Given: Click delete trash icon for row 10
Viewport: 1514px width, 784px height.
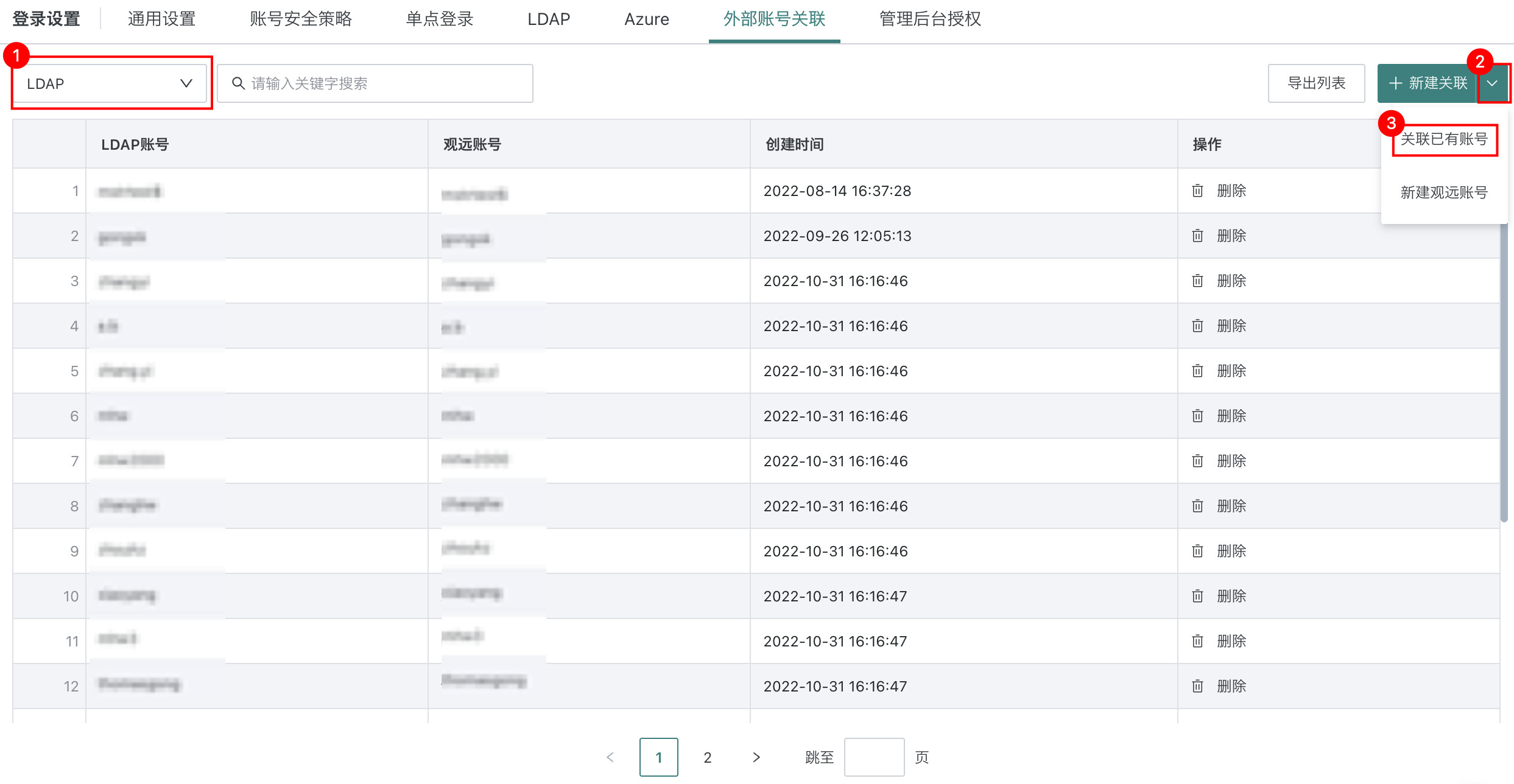Looking at the screenshot, I should (1197, 596).
